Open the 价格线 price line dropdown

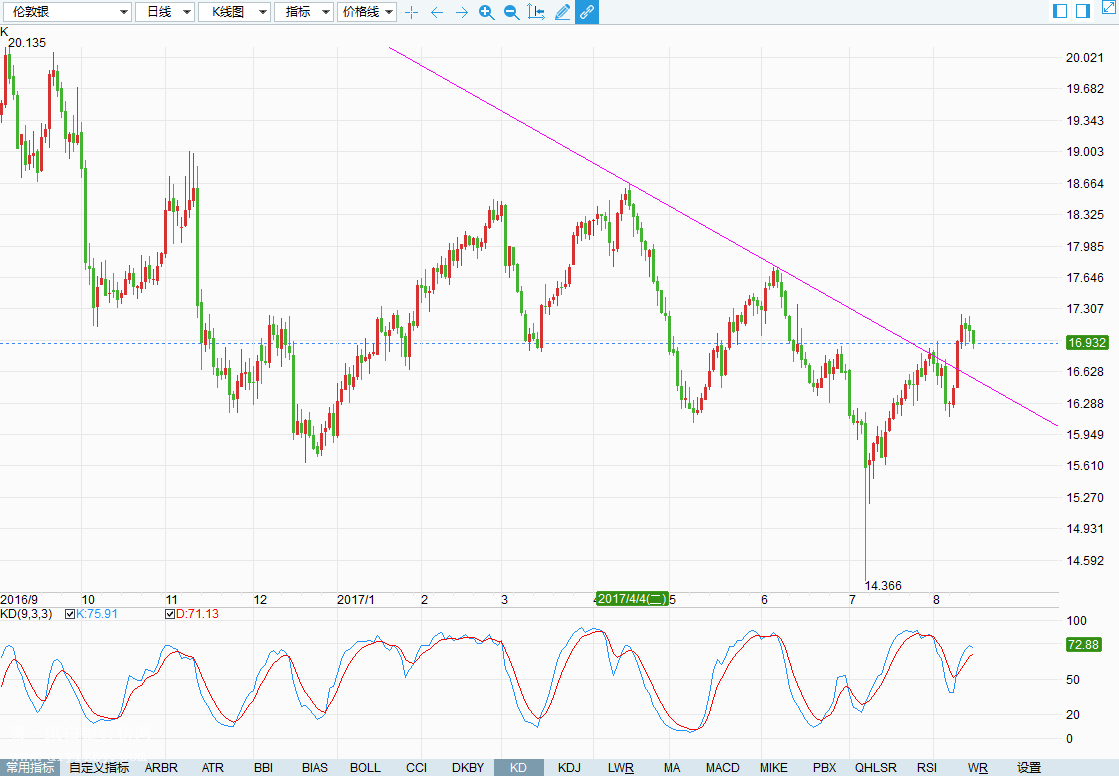tap(367, 12)
